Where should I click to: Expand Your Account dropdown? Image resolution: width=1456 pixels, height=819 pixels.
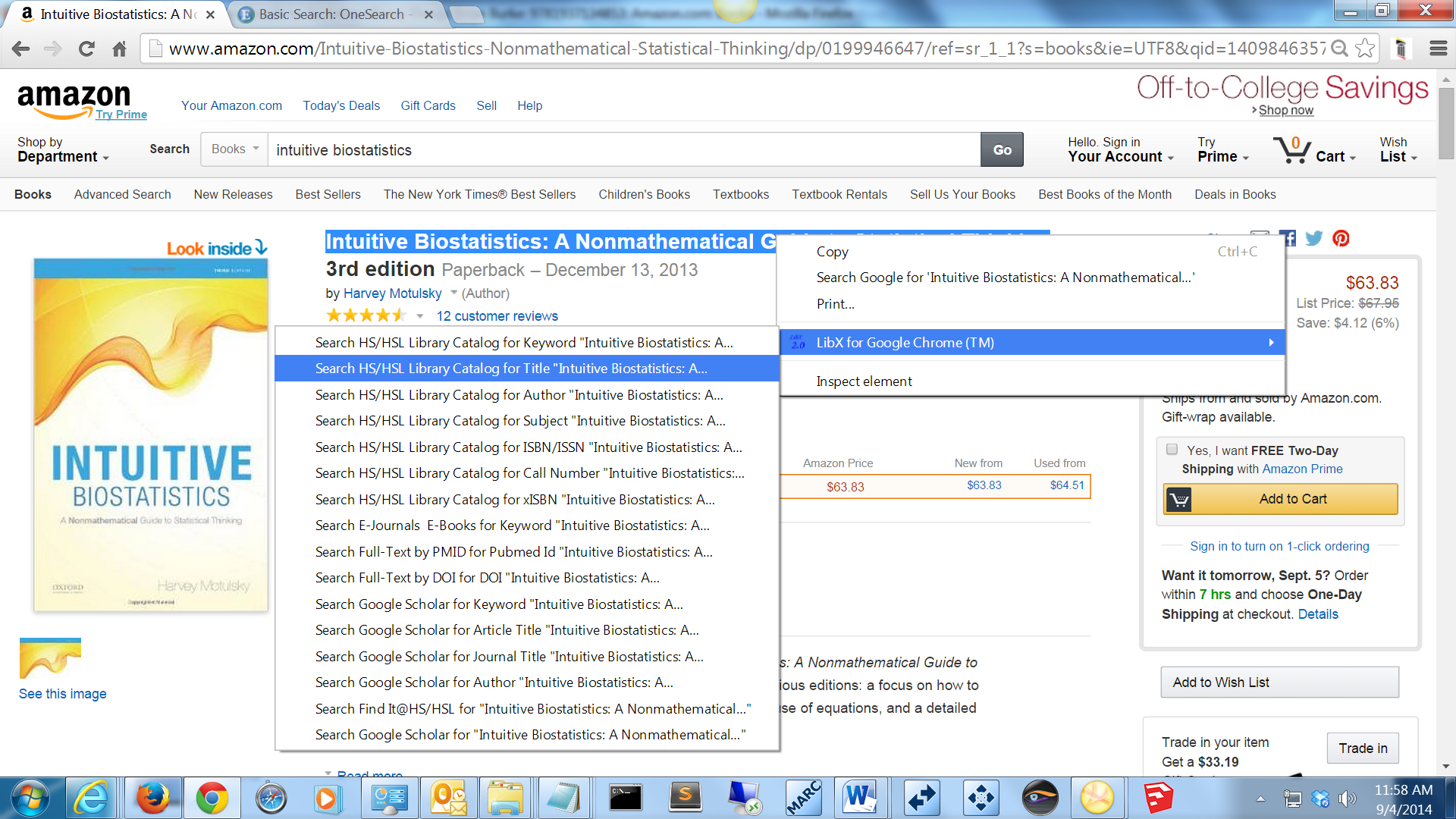point(1121,149)
